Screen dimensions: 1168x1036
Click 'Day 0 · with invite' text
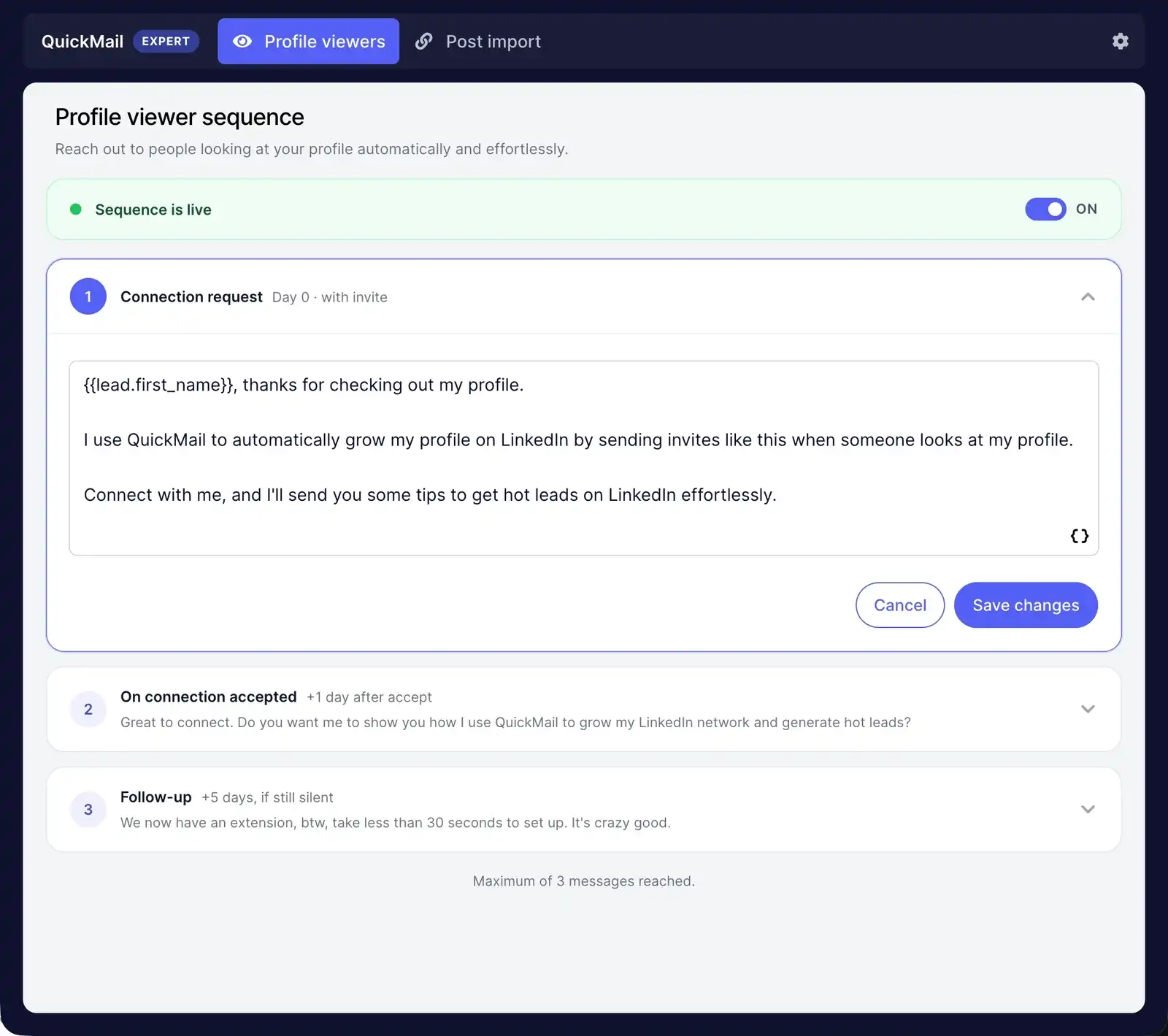(330, 297)
